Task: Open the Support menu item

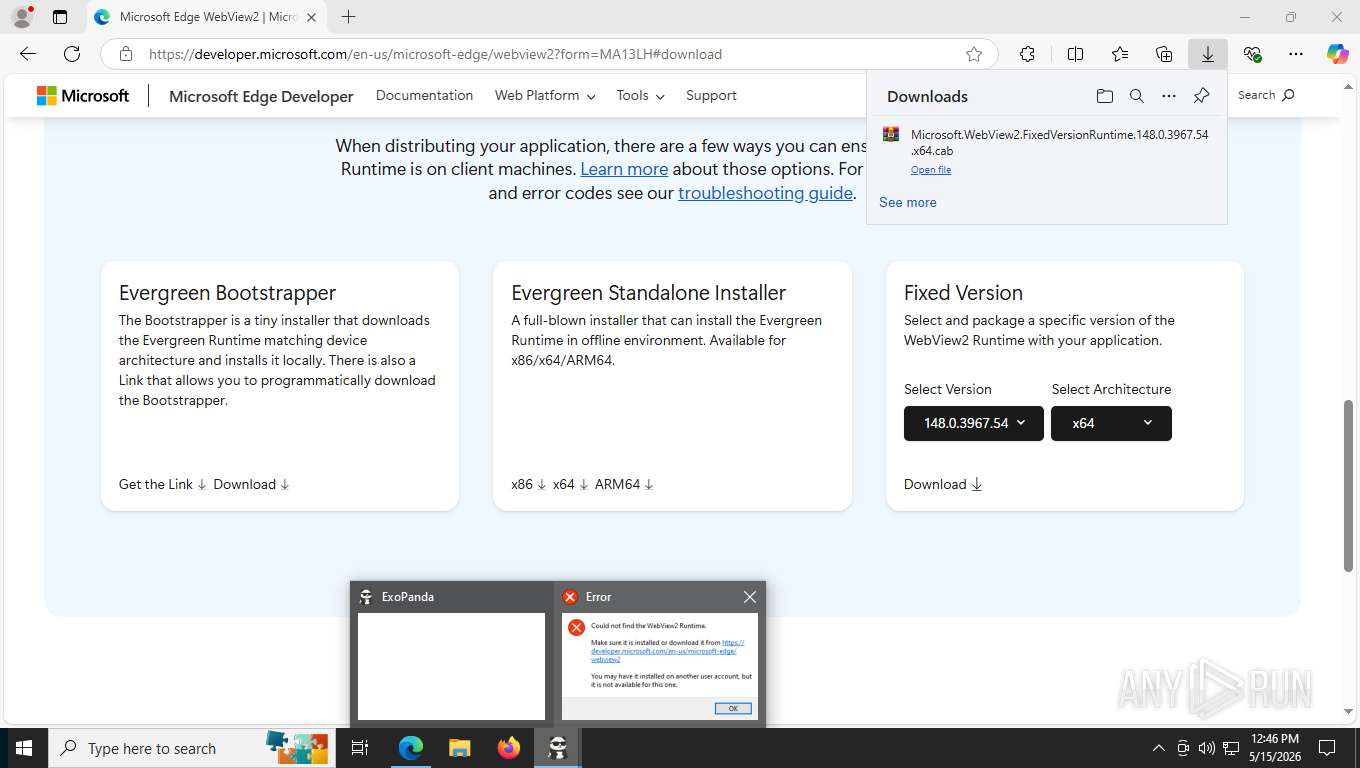Action: 711,95
